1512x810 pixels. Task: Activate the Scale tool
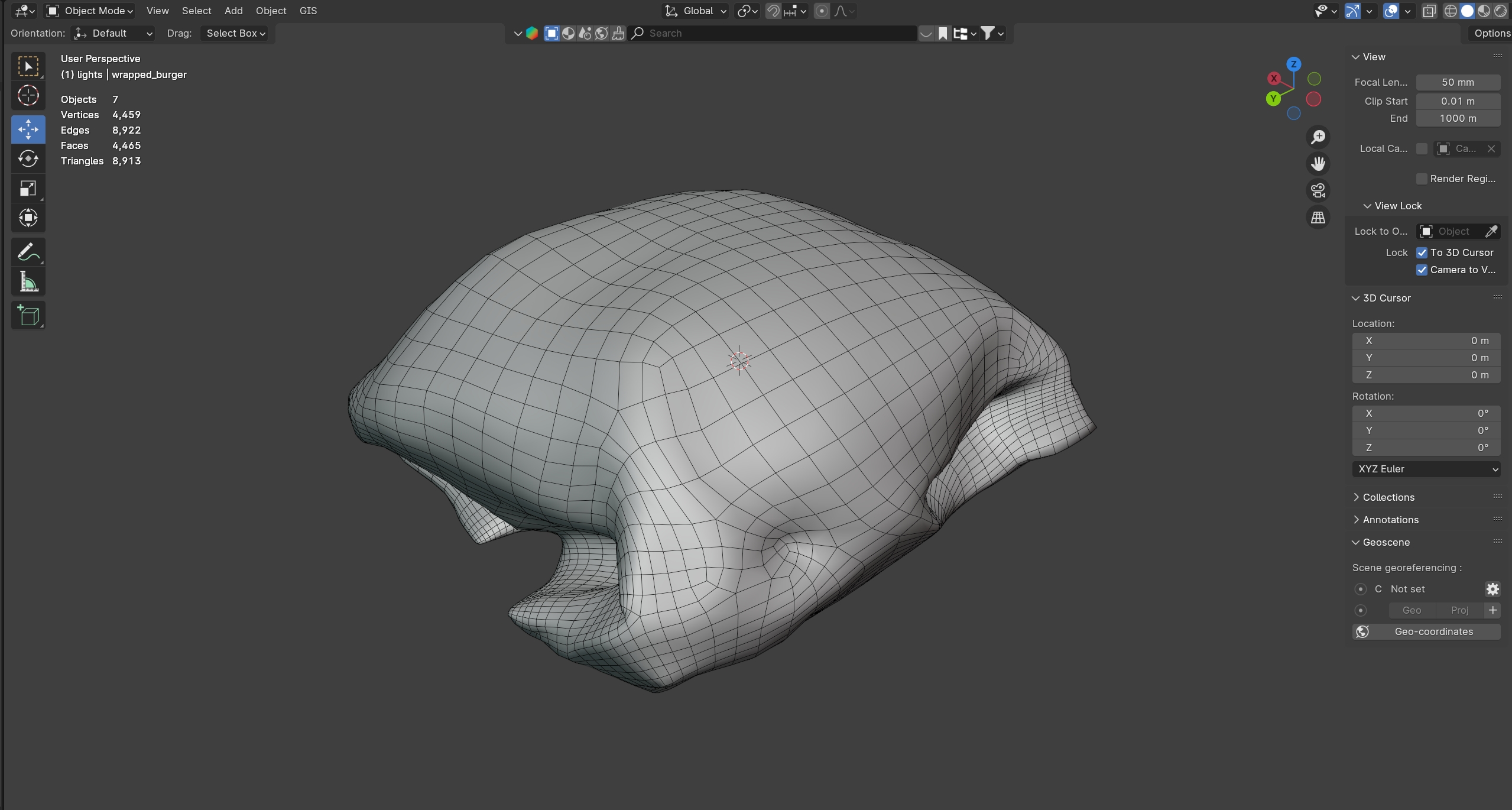click(28, 189)
